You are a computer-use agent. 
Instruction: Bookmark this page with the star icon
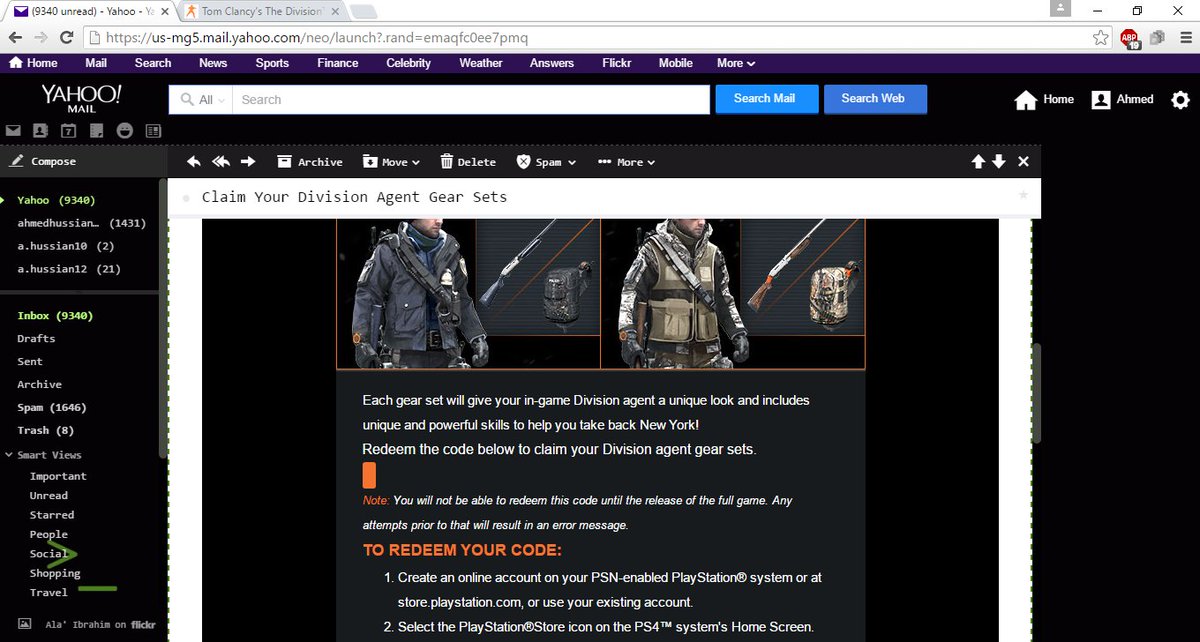(1100, 38)
